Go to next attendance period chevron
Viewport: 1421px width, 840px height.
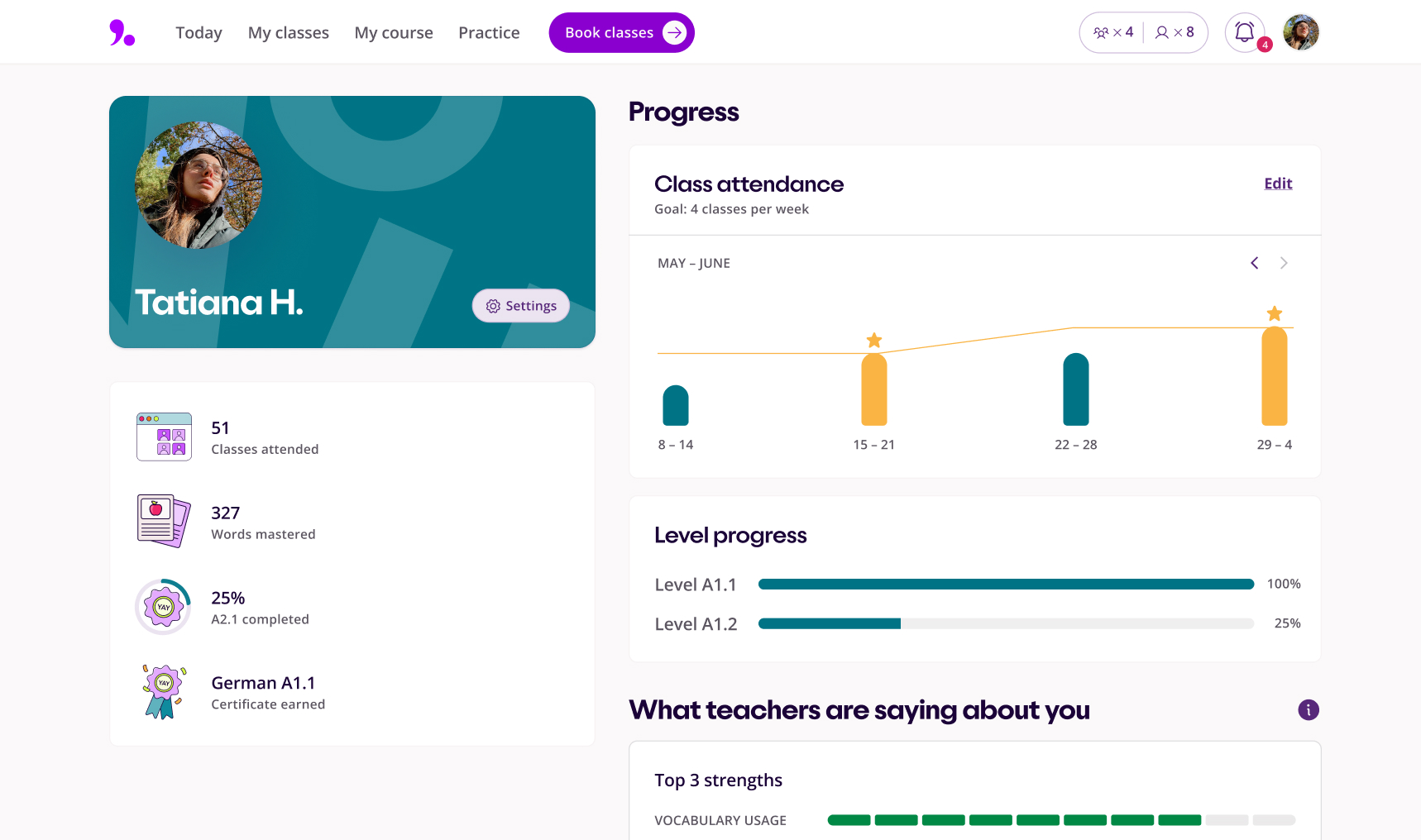click(x=1284, y=263)
